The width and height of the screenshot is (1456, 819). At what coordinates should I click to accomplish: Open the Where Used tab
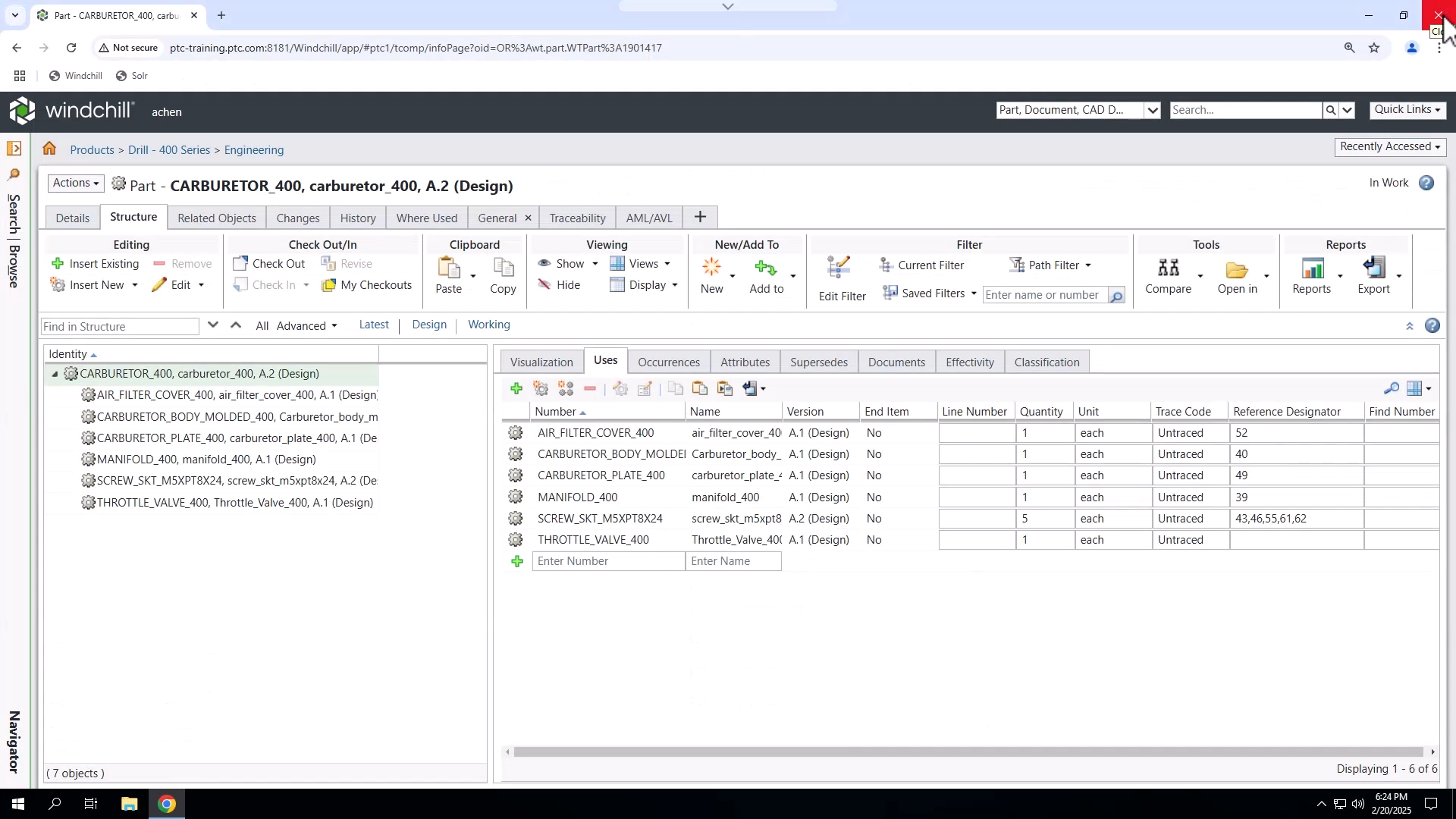tap(426, 218)
